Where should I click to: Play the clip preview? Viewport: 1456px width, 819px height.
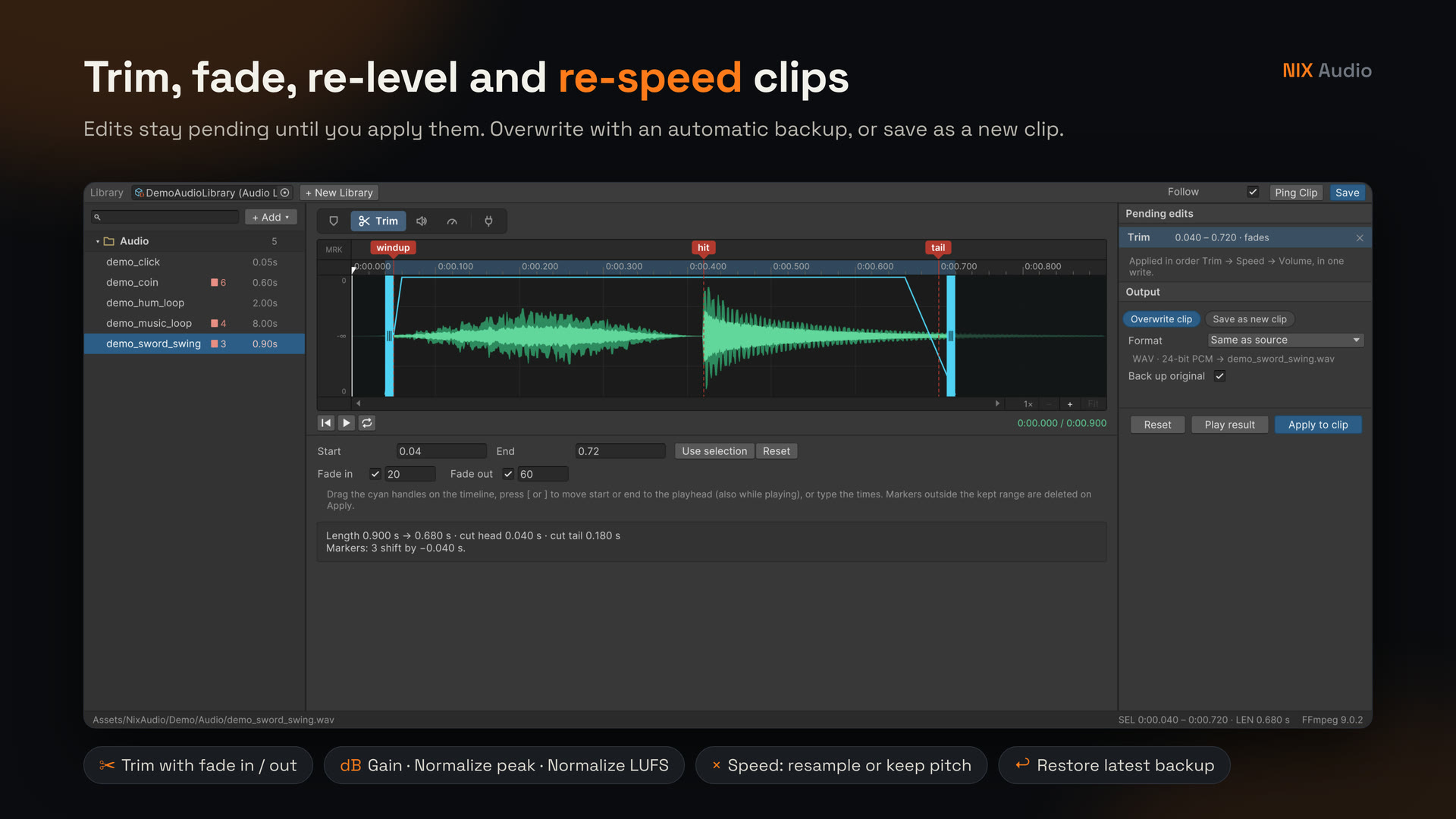coord(346,423)
